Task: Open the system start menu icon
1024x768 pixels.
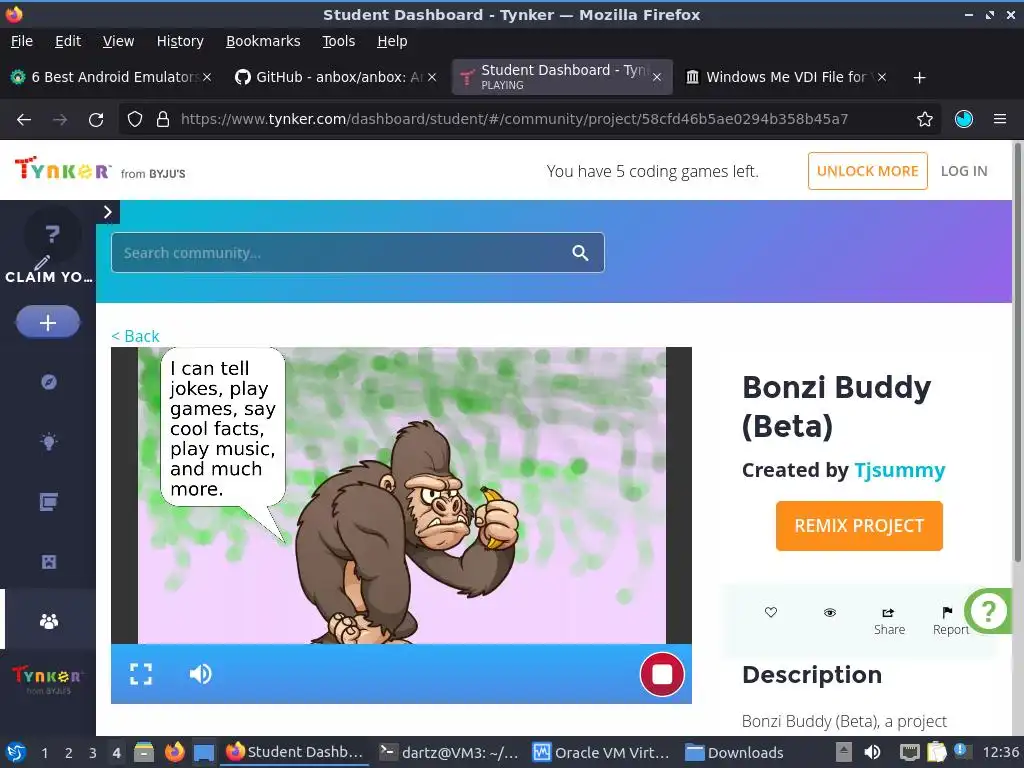Action: click(x=16, y=753)
